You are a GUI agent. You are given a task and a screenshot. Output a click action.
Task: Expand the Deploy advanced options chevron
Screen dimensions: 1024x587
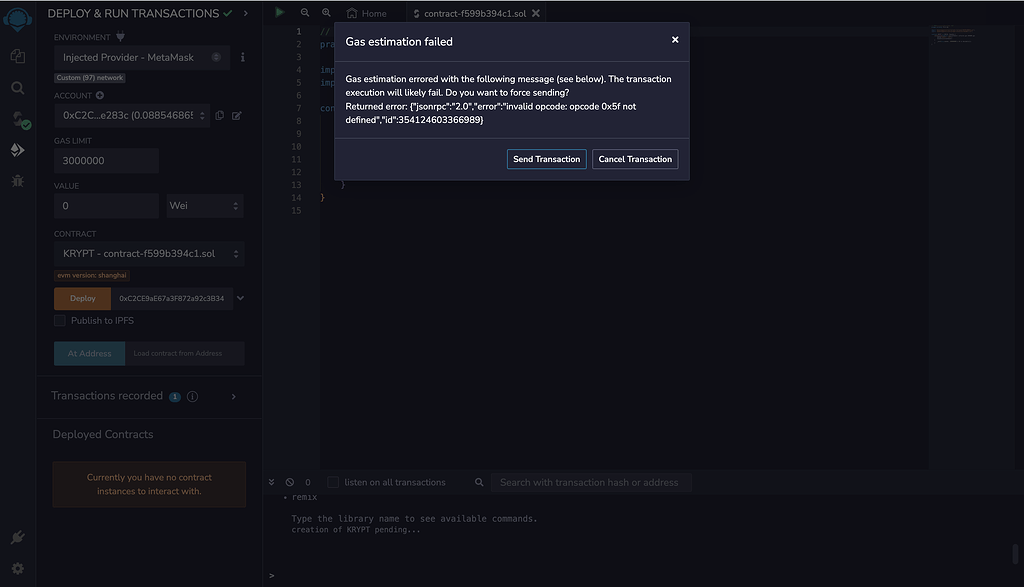(238, 298)
